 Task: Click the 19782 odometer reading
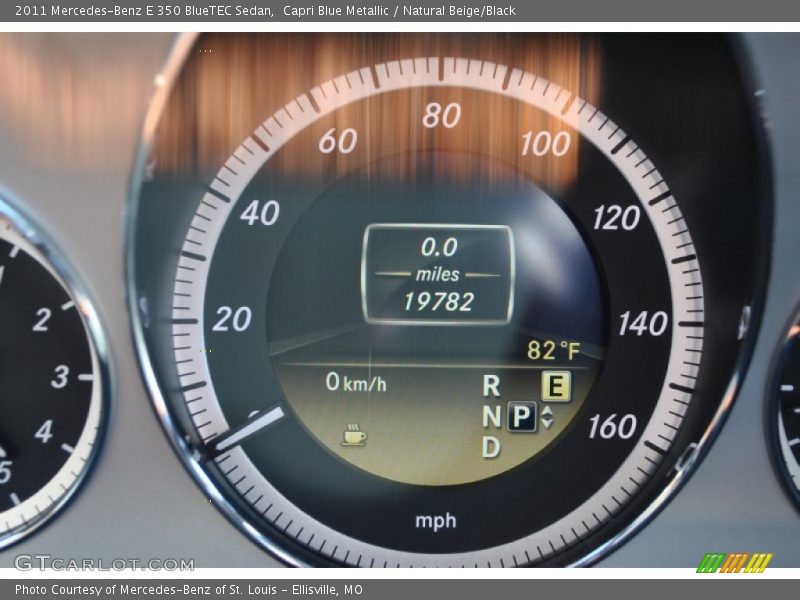pos(439,302)
